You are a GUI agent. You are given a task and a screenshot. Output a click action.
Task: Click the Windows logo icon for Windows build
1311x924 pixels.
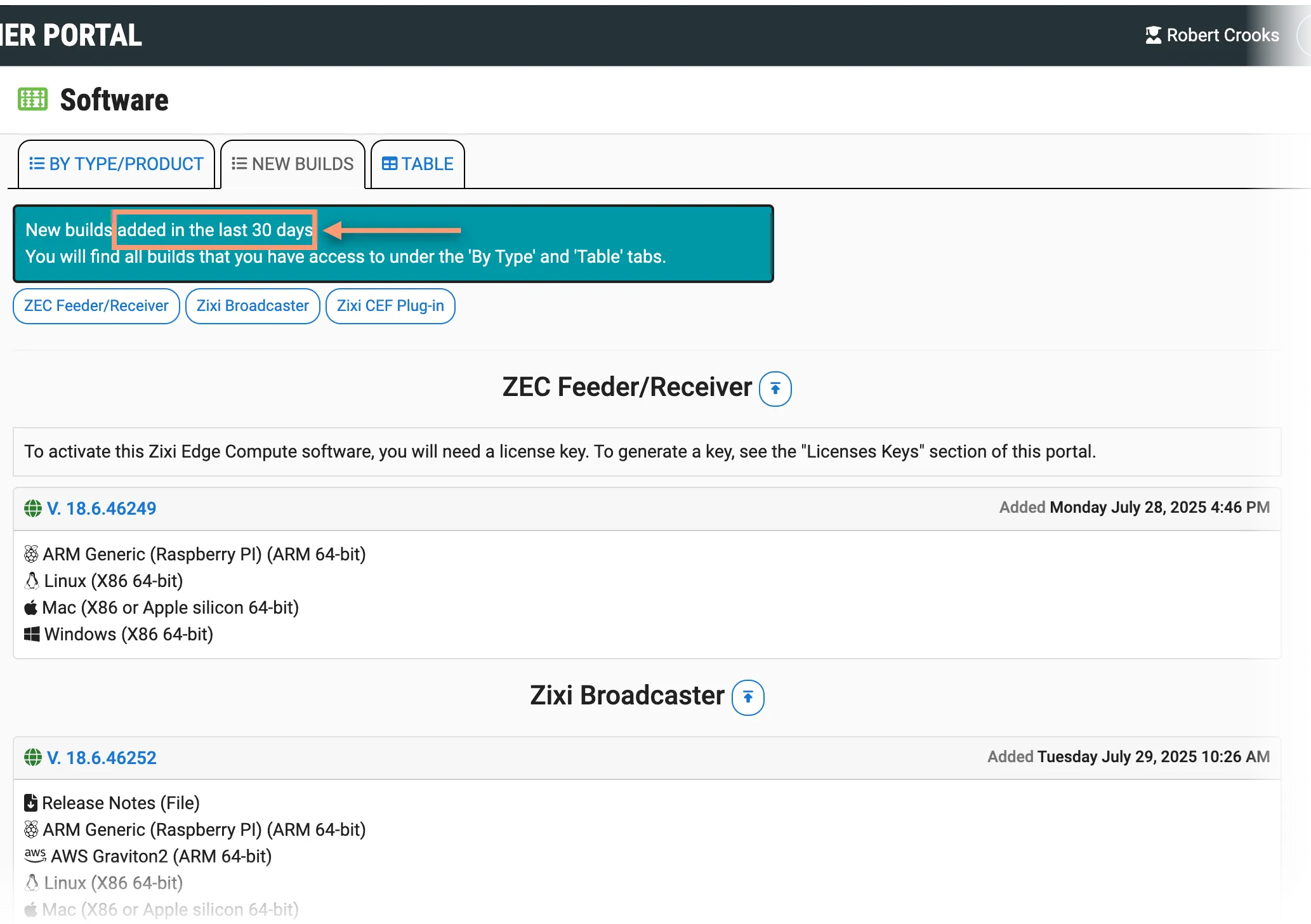click(x=32, y=634)
